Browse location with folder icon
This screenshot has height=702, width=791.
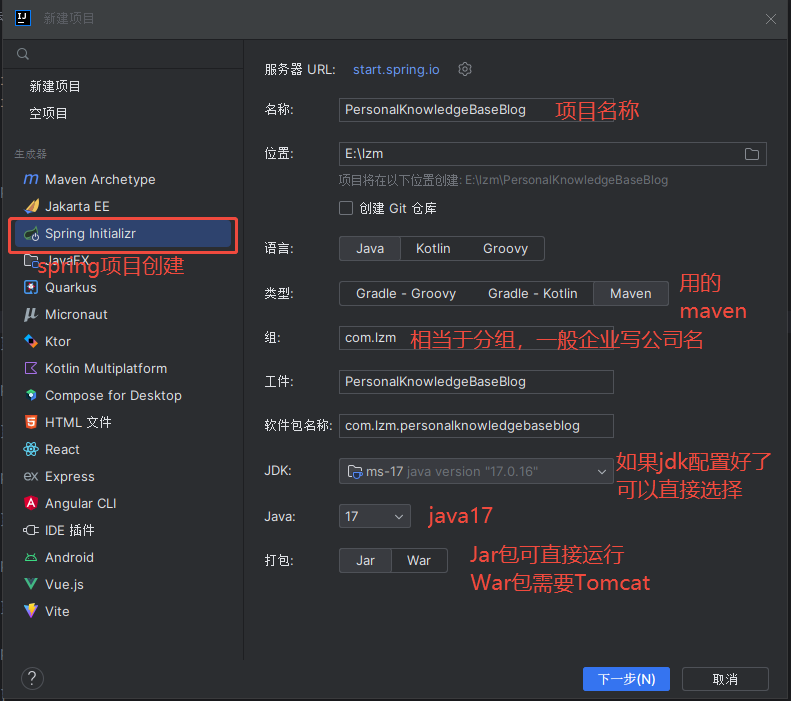pyautogui.click(x=752, y=154)
